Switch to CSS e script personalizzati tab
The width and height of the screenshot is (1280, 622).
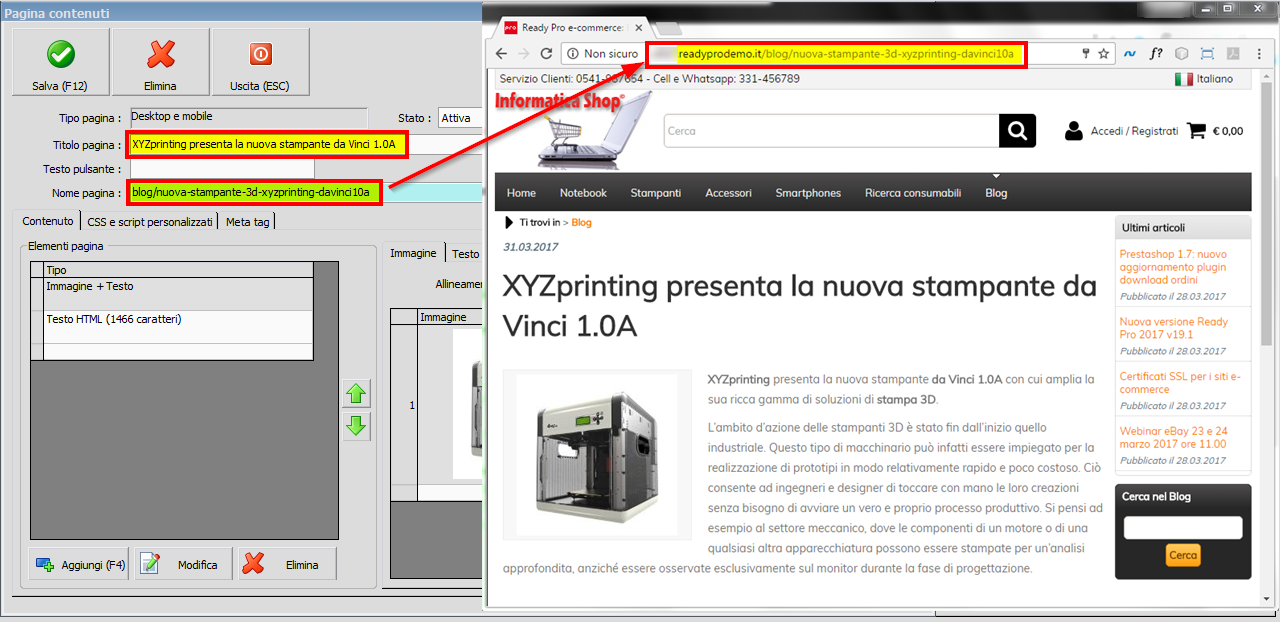pyautogui.click(x=150, y=222)
